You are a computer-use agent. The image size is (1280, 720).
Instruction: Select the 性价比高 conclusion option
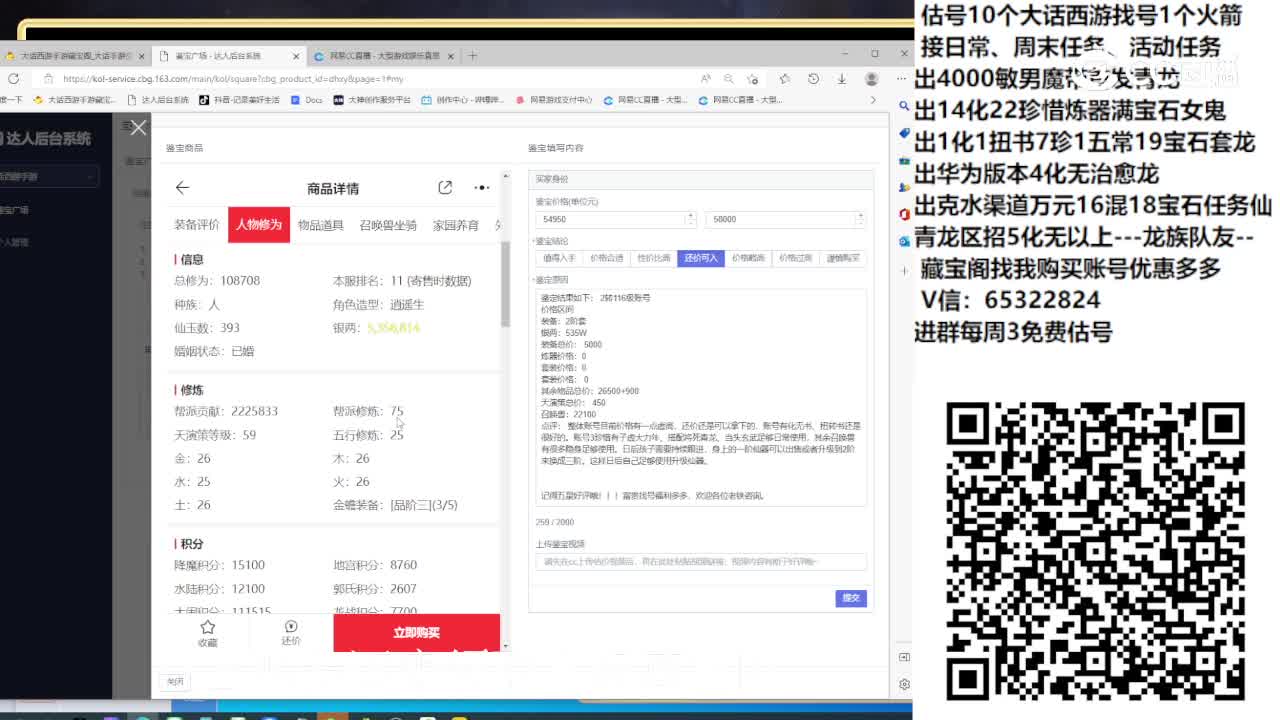pyautogui.click(x=654, y=258)
